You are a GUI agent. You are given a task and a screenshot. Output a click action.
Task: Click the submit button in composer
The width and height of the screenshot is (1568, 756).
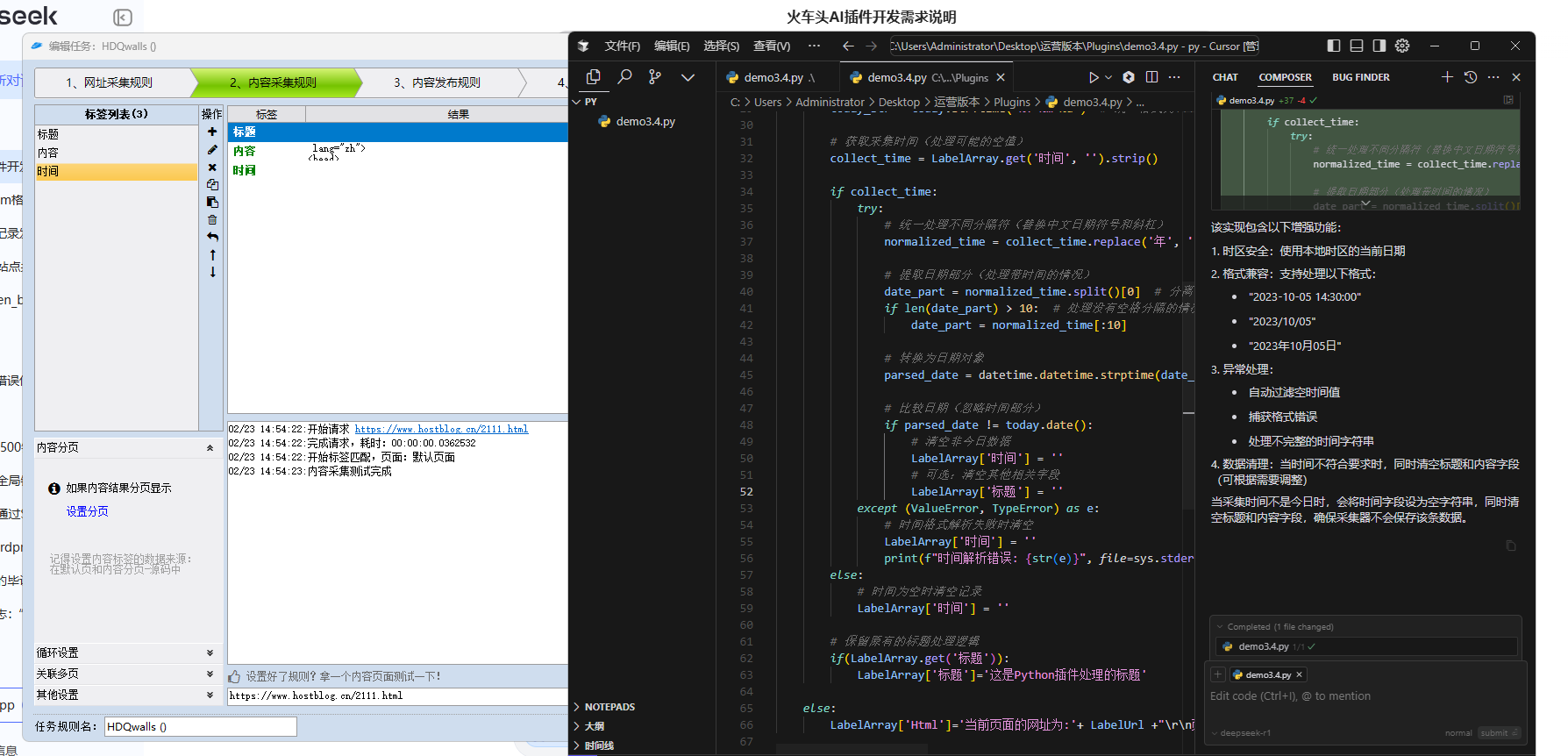click(x=1499, y=733)
